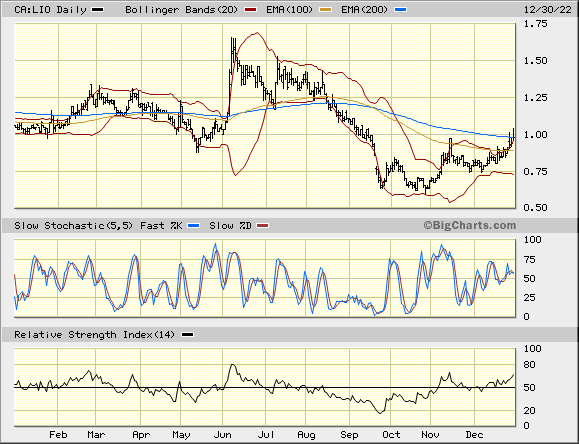Click the black CA:LIO Daily legend swatch
579x444 pixels.
(x=98, y=10)
